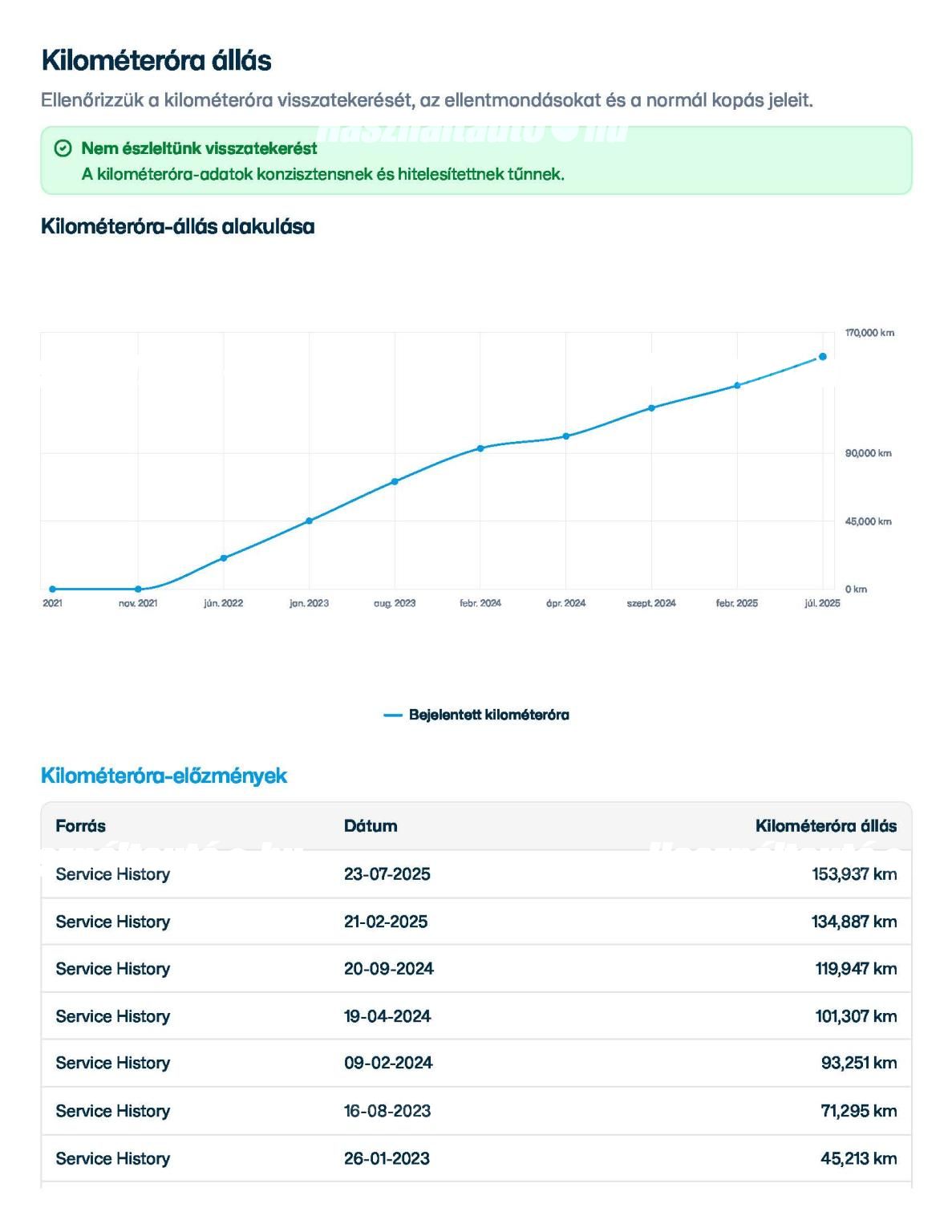
Task: Click the 134,887 km reading
Action: click(854, 921)
